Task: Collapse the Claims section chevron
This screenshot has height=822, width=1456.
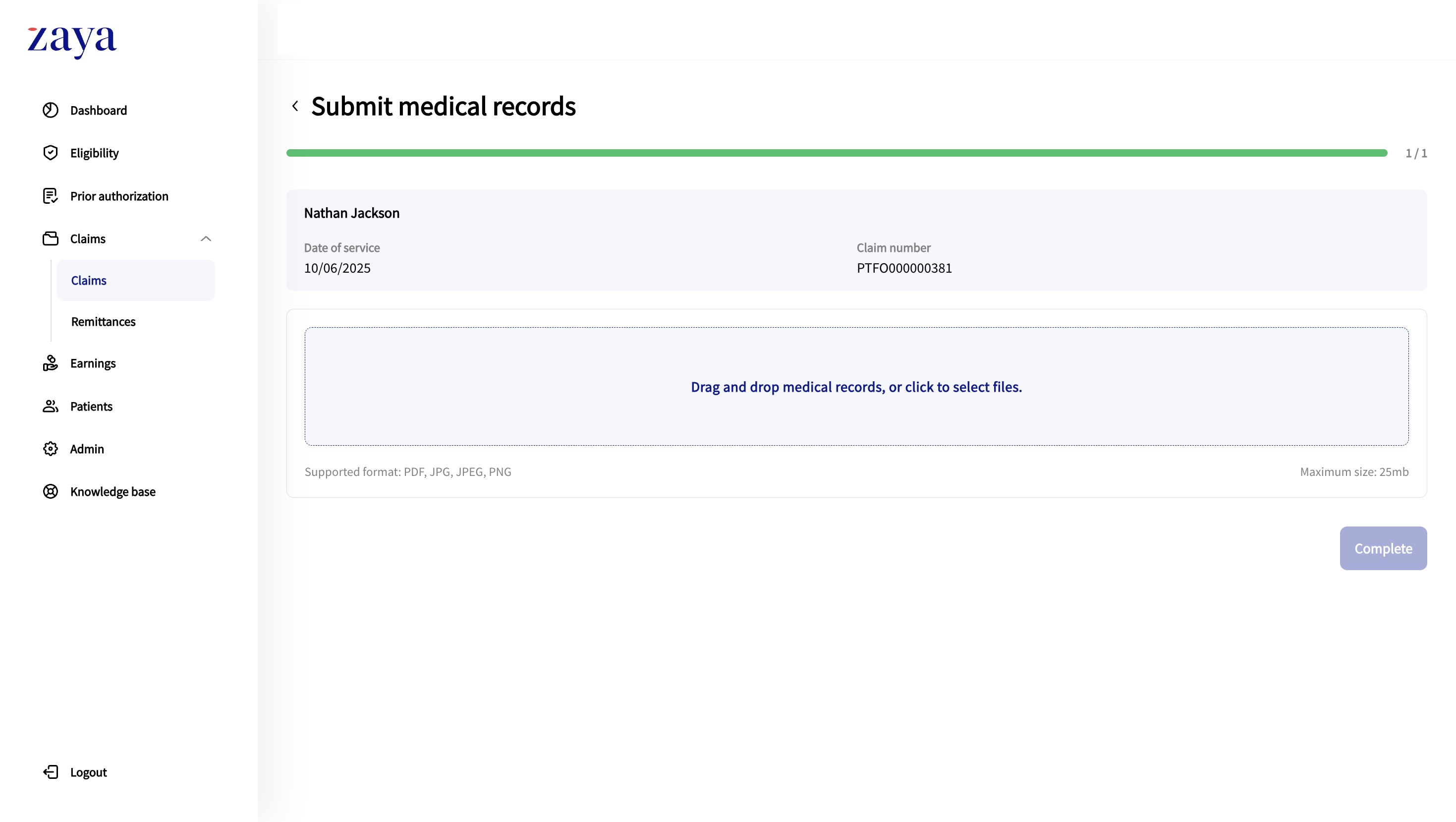Action: (206, 238)
